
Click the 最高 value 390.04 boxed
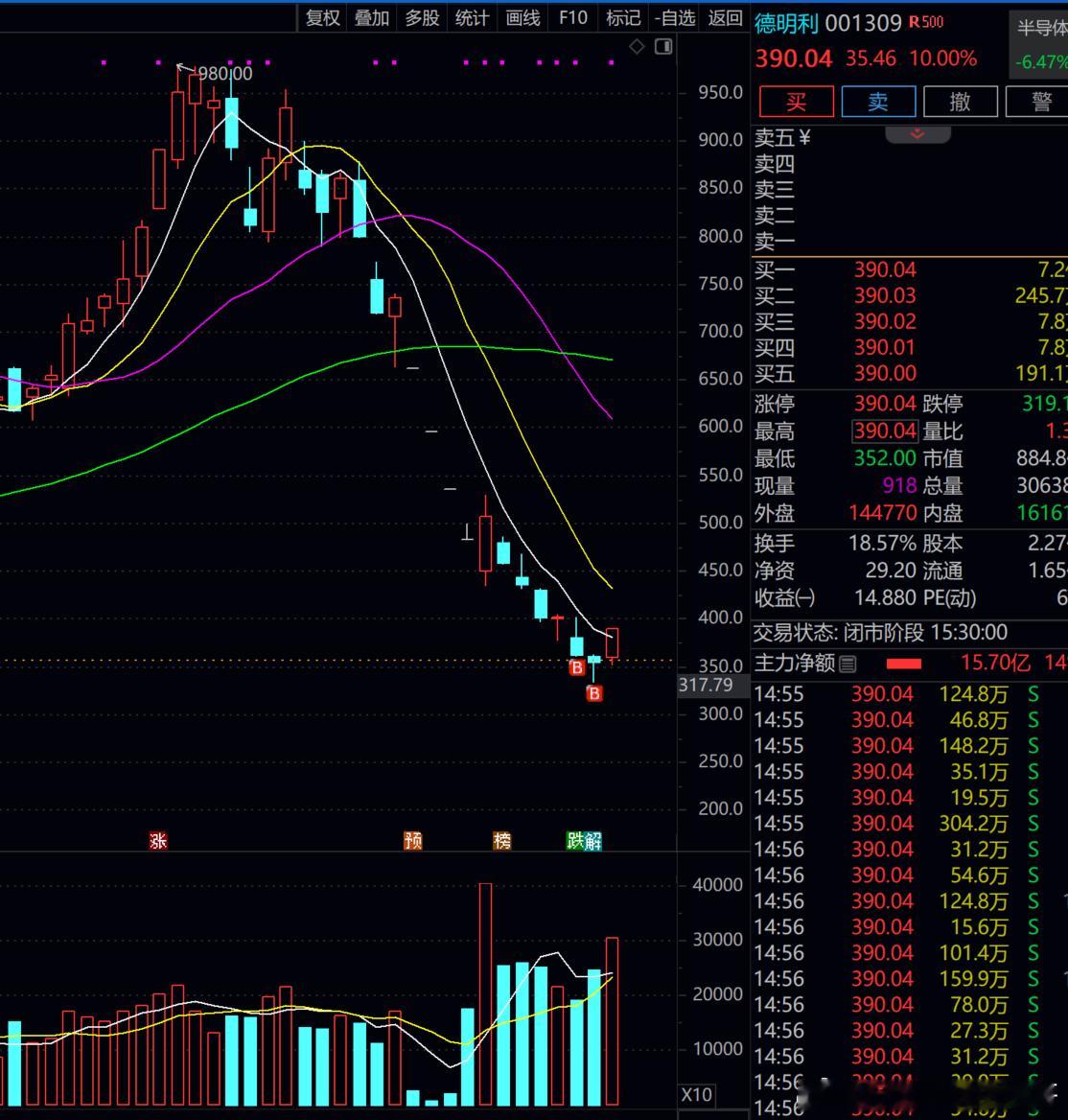click(x=885, y=431)
